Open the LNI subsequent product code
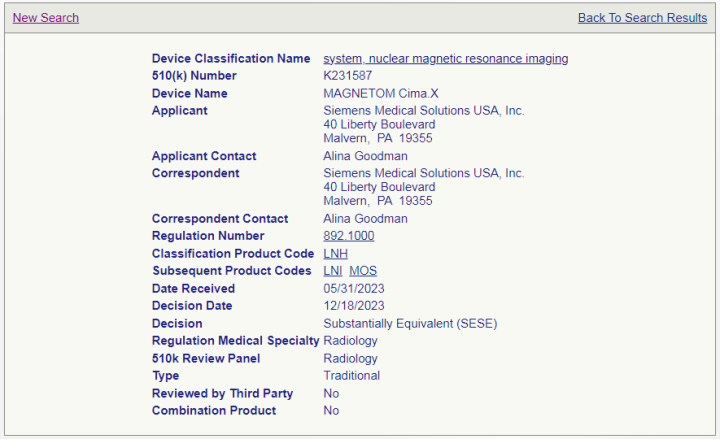 332,271
